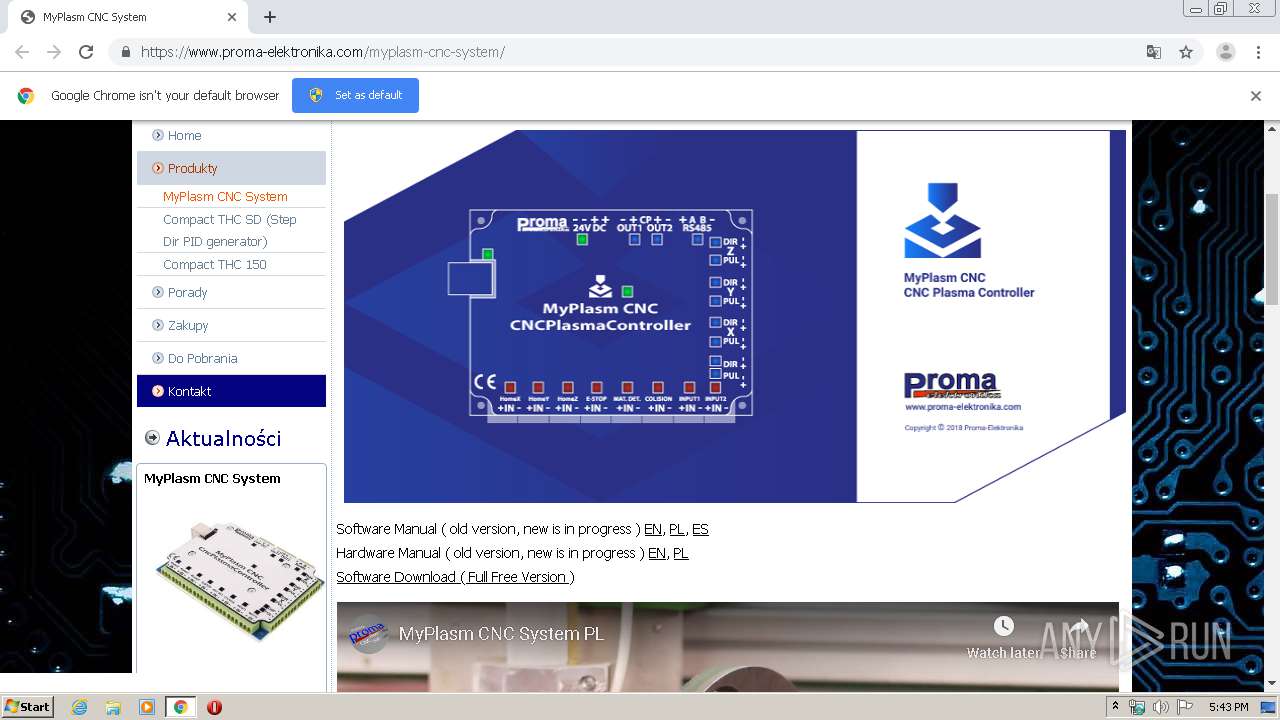Show hidden system tray icons
Screen dimensions: 1280x720
pos(1115,707)
